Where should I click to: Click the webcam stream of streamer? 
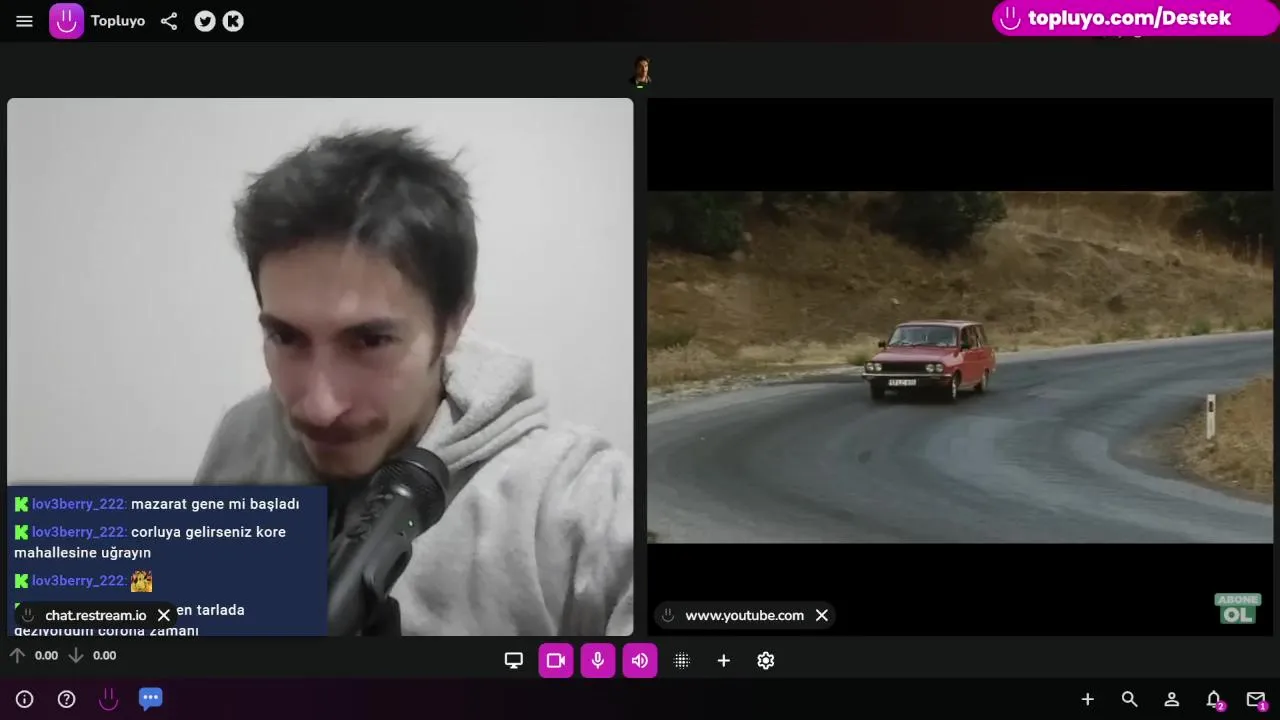click(320, 367)
